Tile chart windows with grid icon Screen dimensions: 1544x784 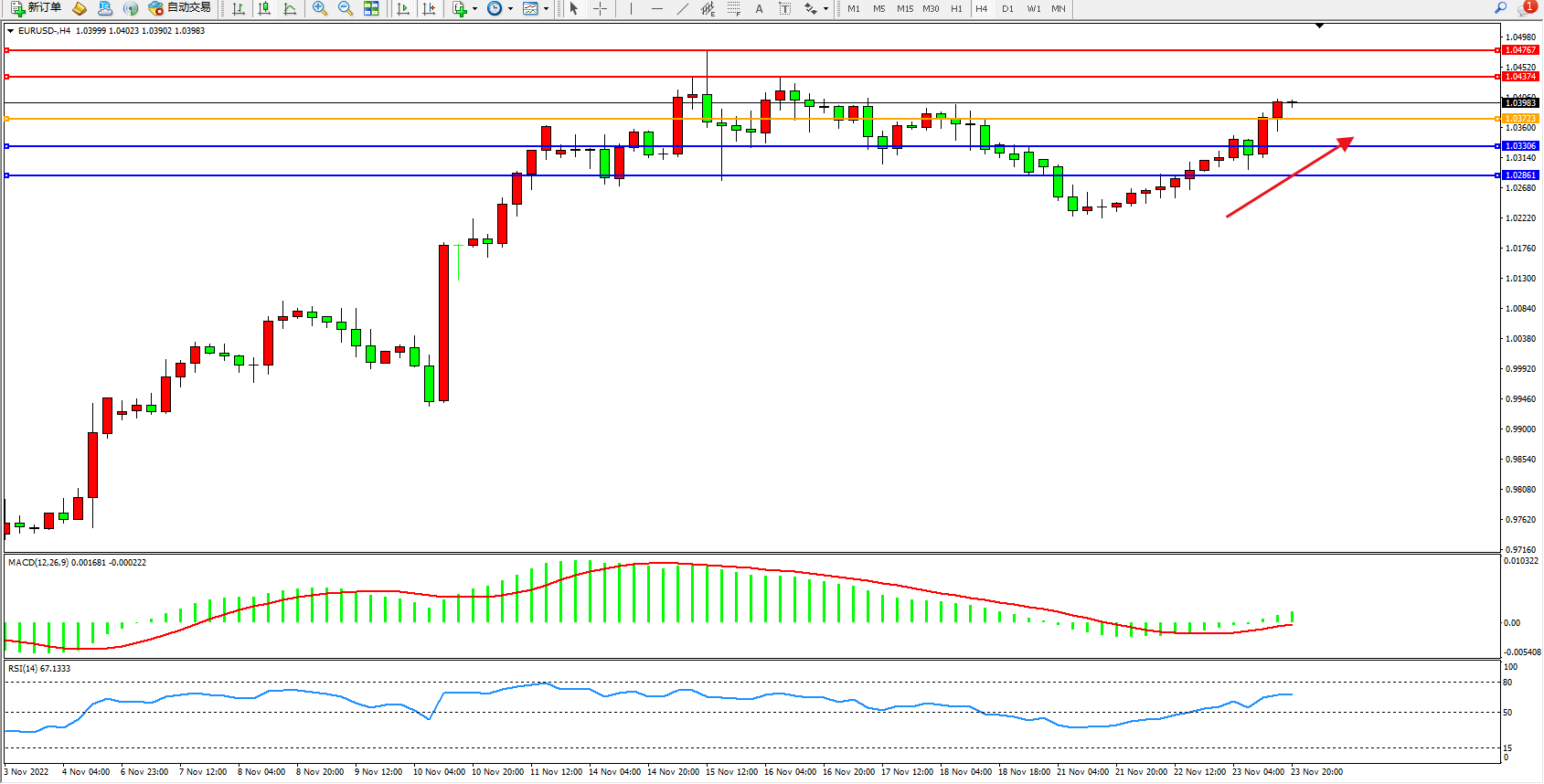point(371,8)
